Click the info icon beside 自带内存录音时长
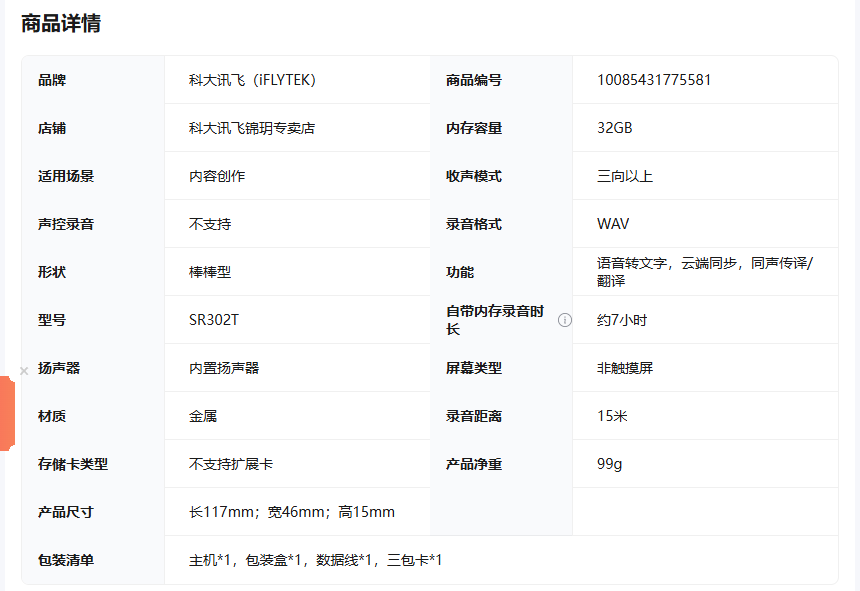The width and height of the screenshot is (860, 591). coord(564,320)
